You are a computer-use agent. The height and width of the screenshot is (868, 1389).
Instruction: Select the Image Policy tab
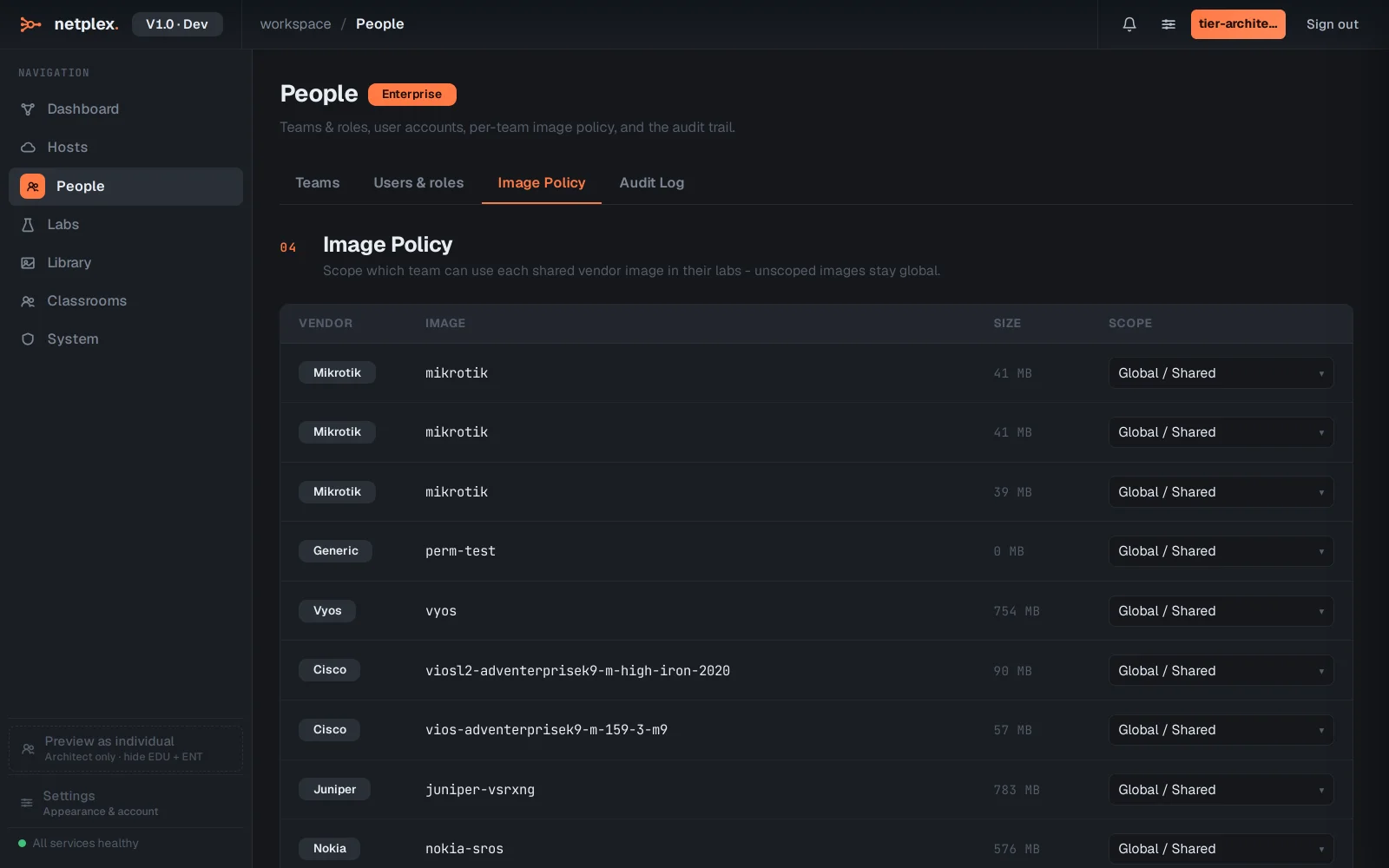coord(542,183)
